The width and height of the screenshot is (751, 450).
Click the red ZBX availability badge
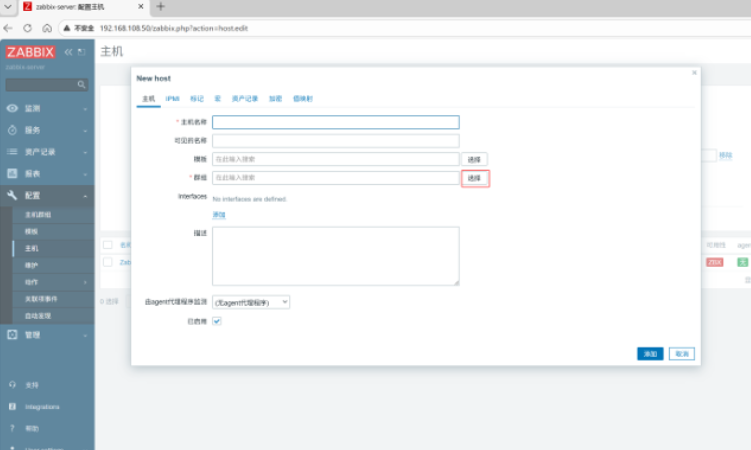(714, 262)
